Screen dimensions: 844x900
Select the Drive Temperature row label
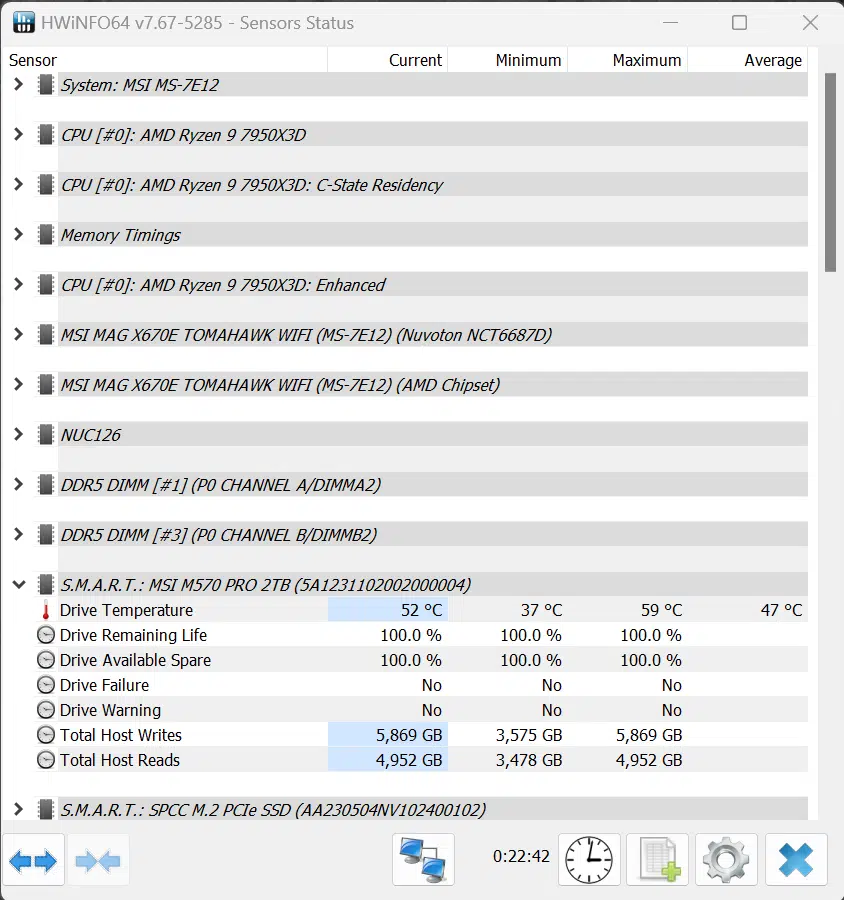(126, 610)
